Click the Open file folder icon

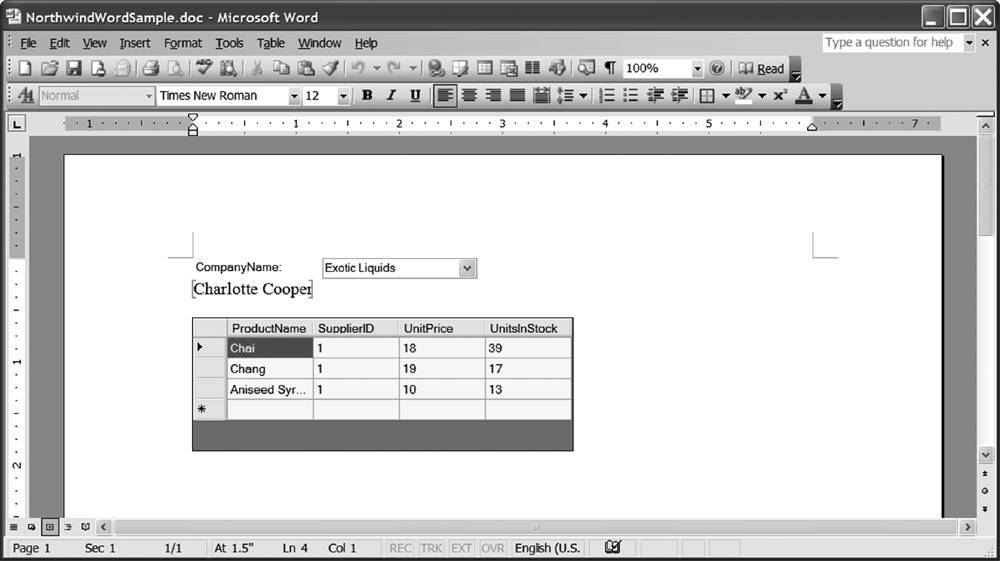[x=49, y=68]
